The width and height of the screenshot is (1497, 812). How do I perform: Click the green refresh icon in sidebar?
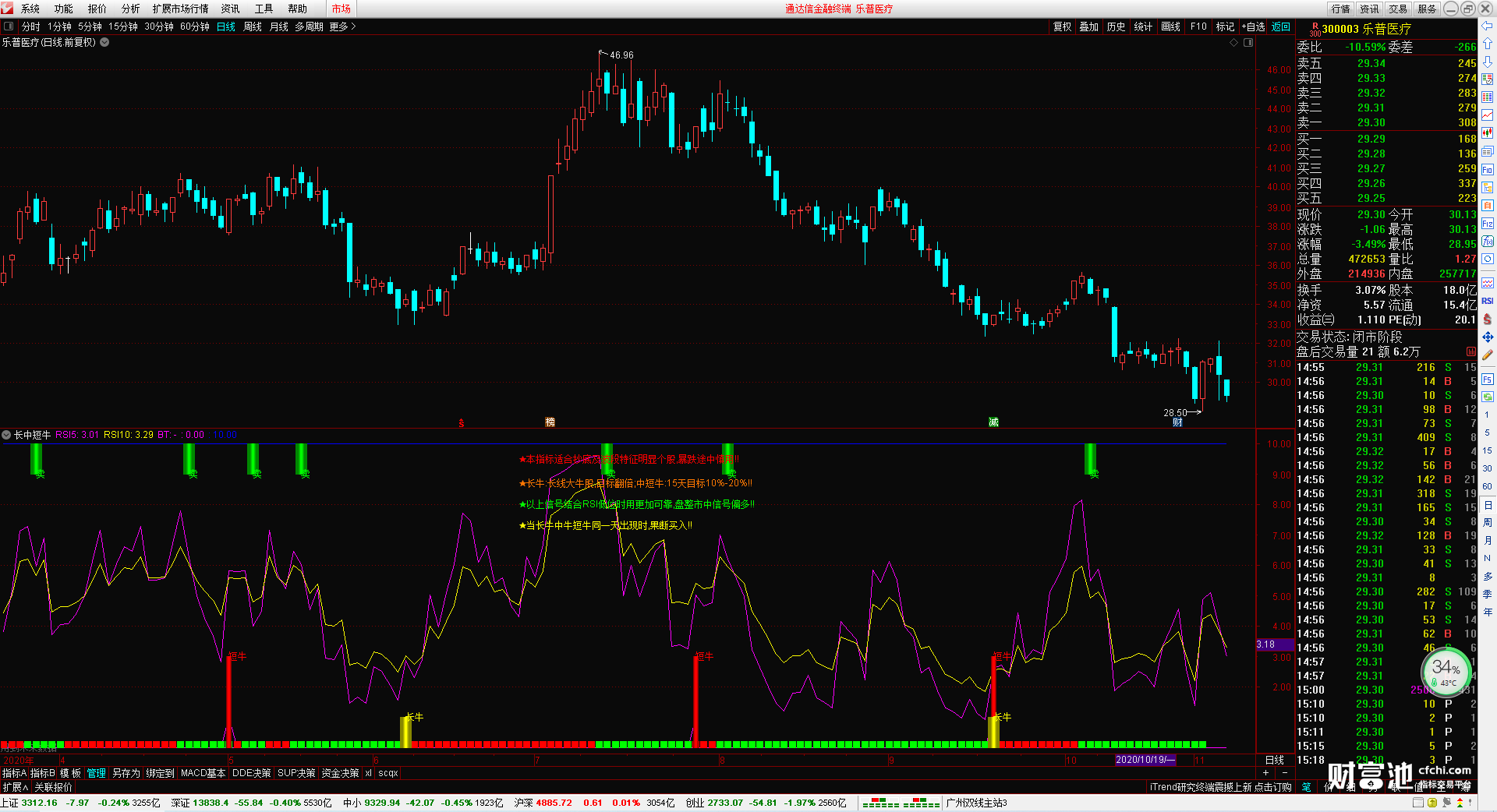1488,397
